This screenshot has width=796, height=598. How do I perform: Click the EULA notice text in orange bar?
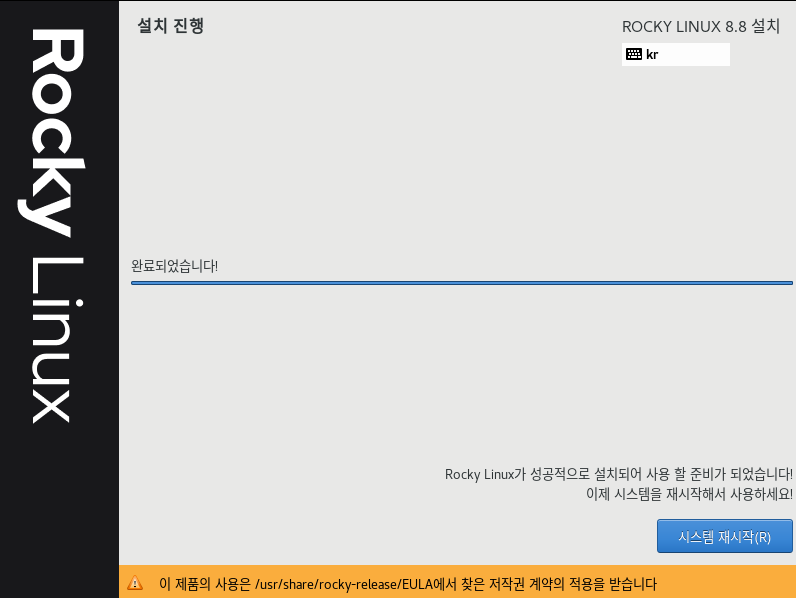tap(408, 584)
